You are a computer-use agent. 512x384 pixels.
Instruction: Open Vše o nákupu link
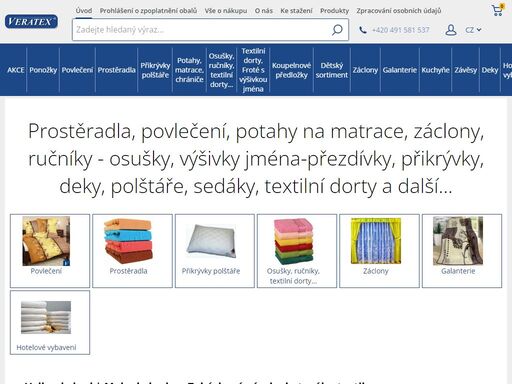click(x=226, y=11)
